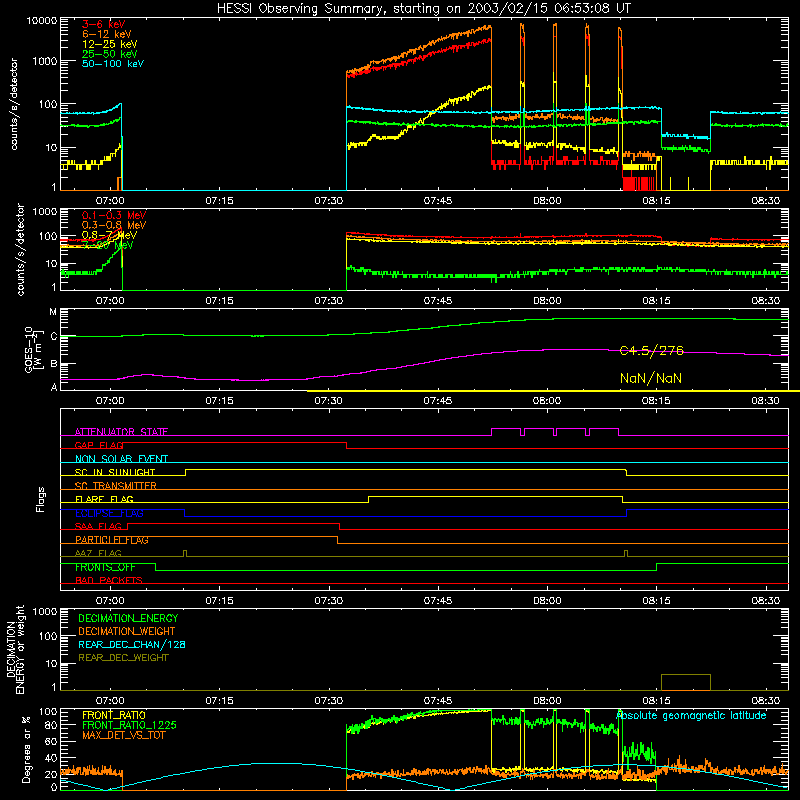This screenshot has width=800, height=800.
Task: Select the Degrees or % axis title
Action: pos(26,750)
